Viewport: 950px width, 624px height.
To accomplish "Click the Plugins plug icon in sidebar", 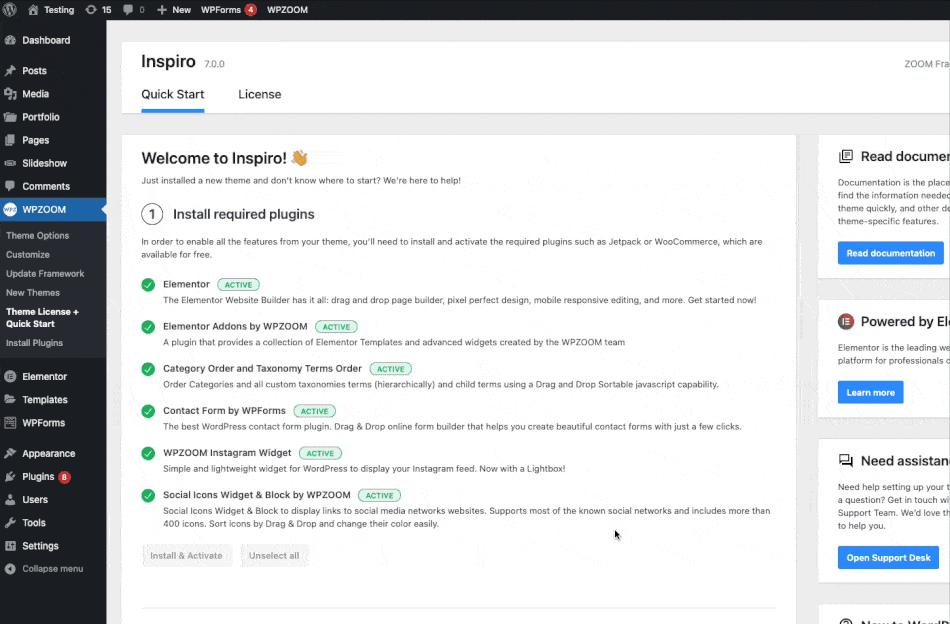I will pyautogui.click(x=10, y=477).
